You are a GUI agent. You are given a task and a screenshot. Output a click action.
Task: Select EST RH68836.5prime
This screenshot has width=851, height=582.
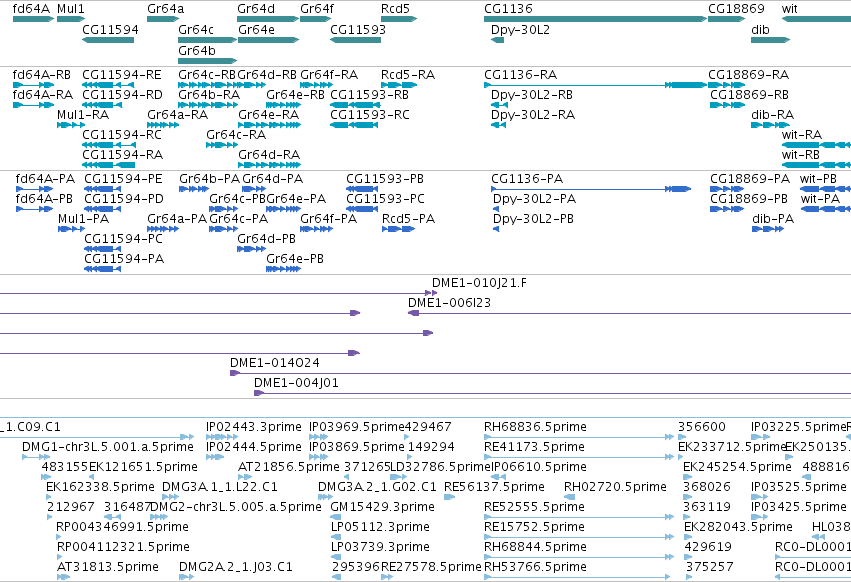pos(535,427)
